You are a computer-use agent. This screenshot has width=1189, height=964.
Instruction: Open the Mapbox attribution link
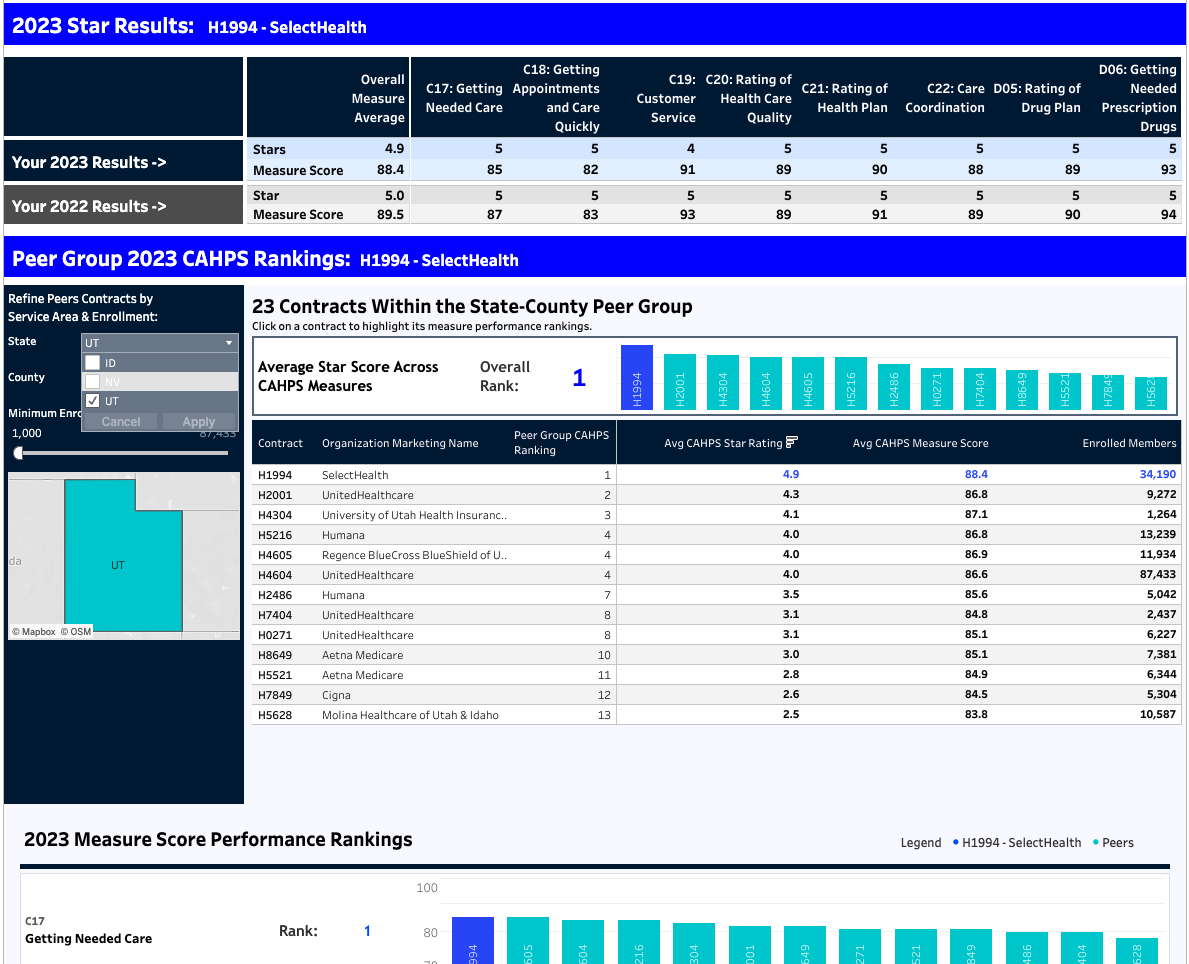pos(34,632)
